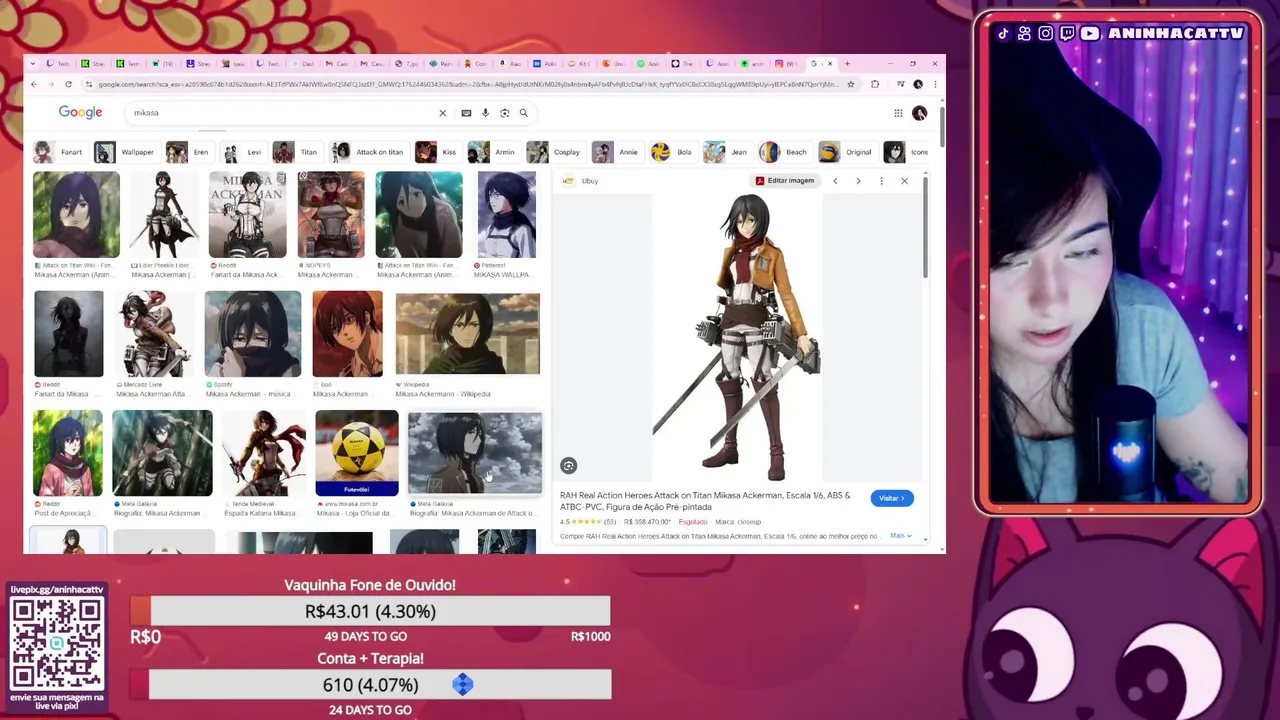1280x720 pixels.
Task: Click the Twitch icon on webcam overlay
Action: coord(1067,33)
